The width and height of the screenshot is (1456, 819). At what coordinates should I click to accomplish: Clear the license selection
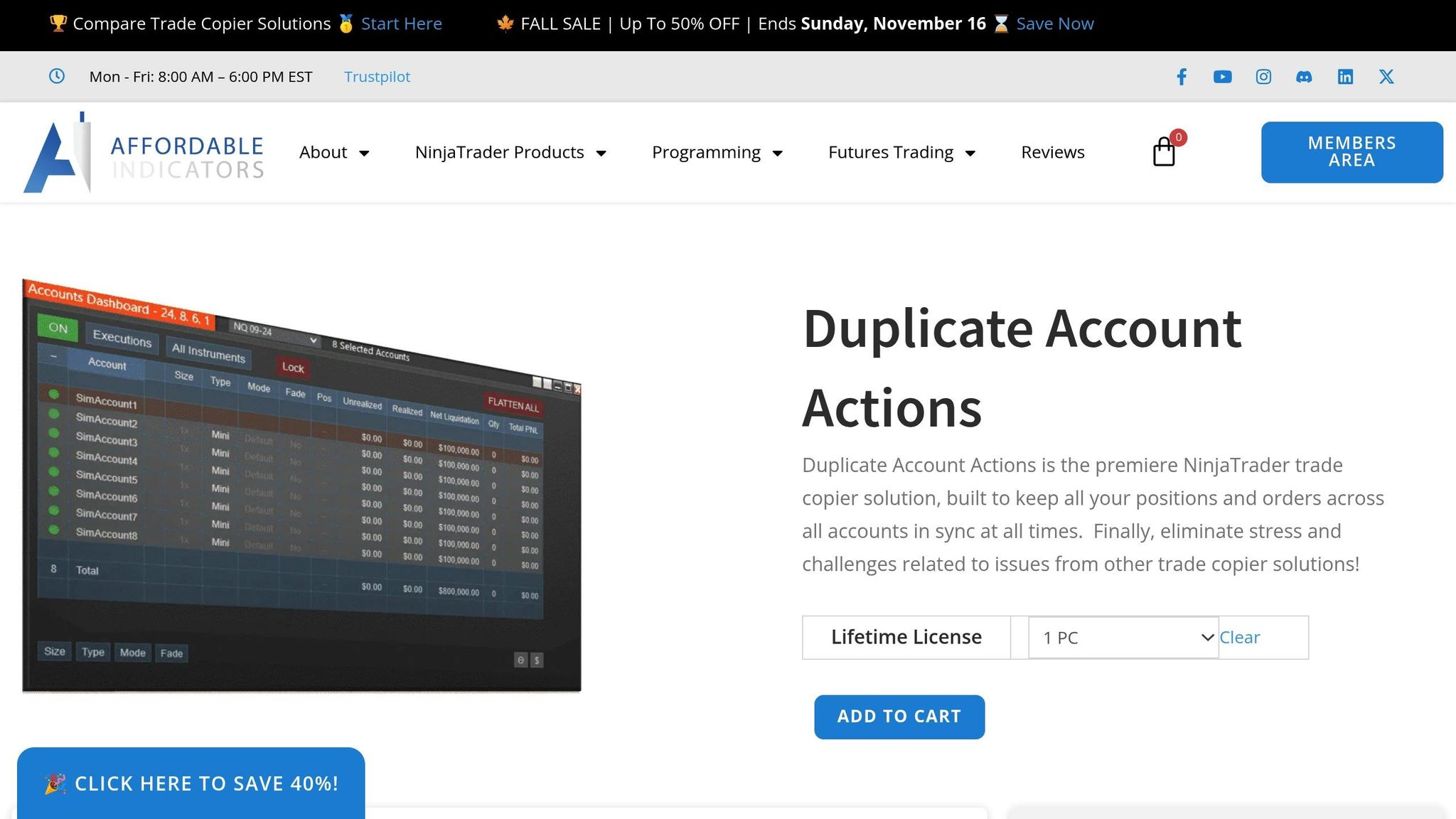[x=1239, y=638]
